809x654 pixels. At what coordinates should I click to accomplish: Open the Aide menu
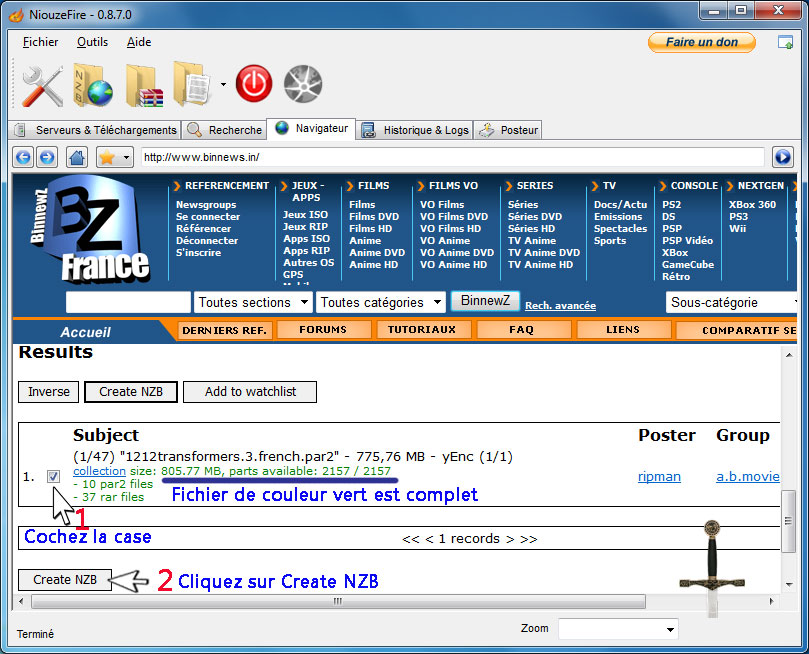point(139,42)
